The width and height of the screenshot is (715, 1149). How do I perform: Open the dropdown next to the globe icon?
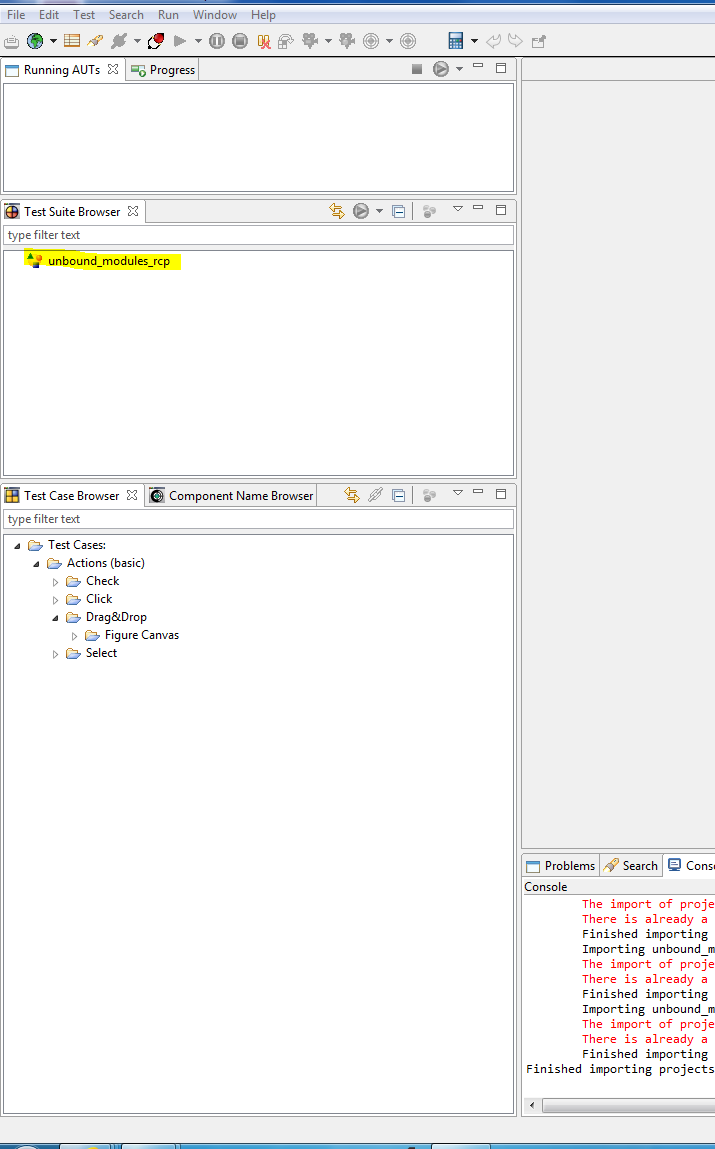pos(53,41)
